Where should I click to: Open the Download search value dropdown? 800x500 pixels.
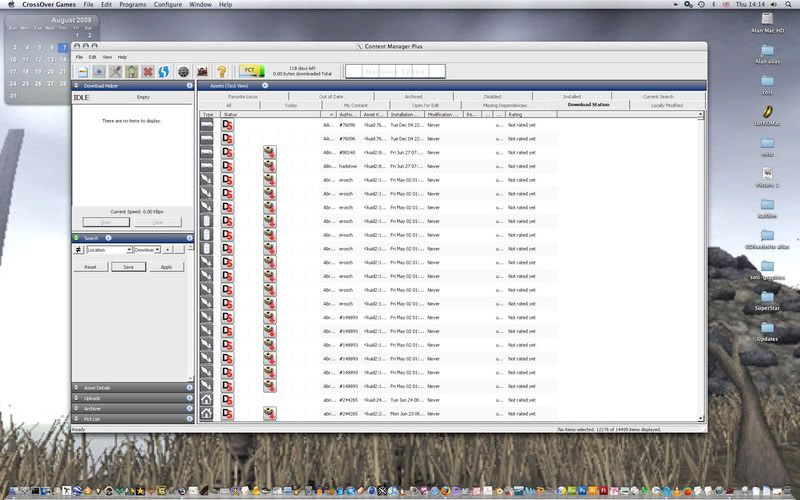click(147, 249)
